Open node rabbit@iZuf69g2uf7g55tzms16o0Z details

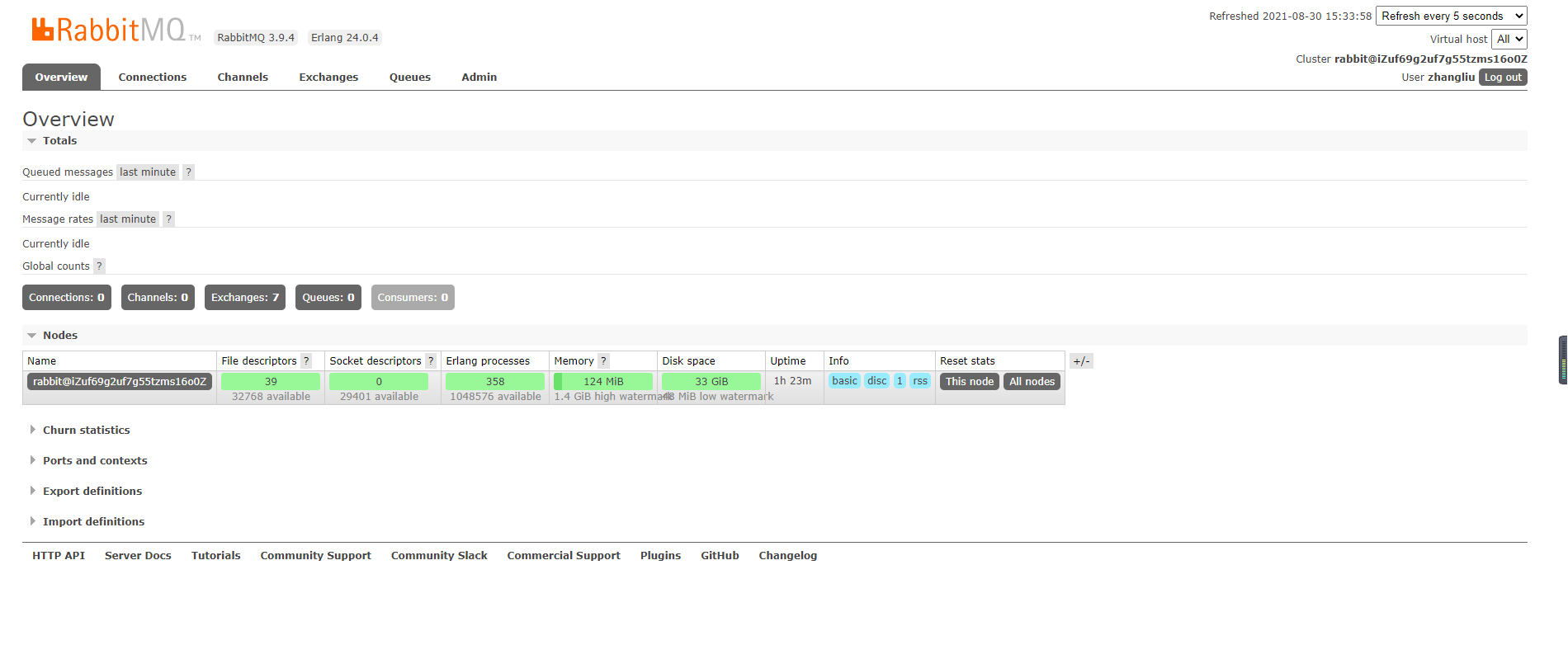[120, 381]
